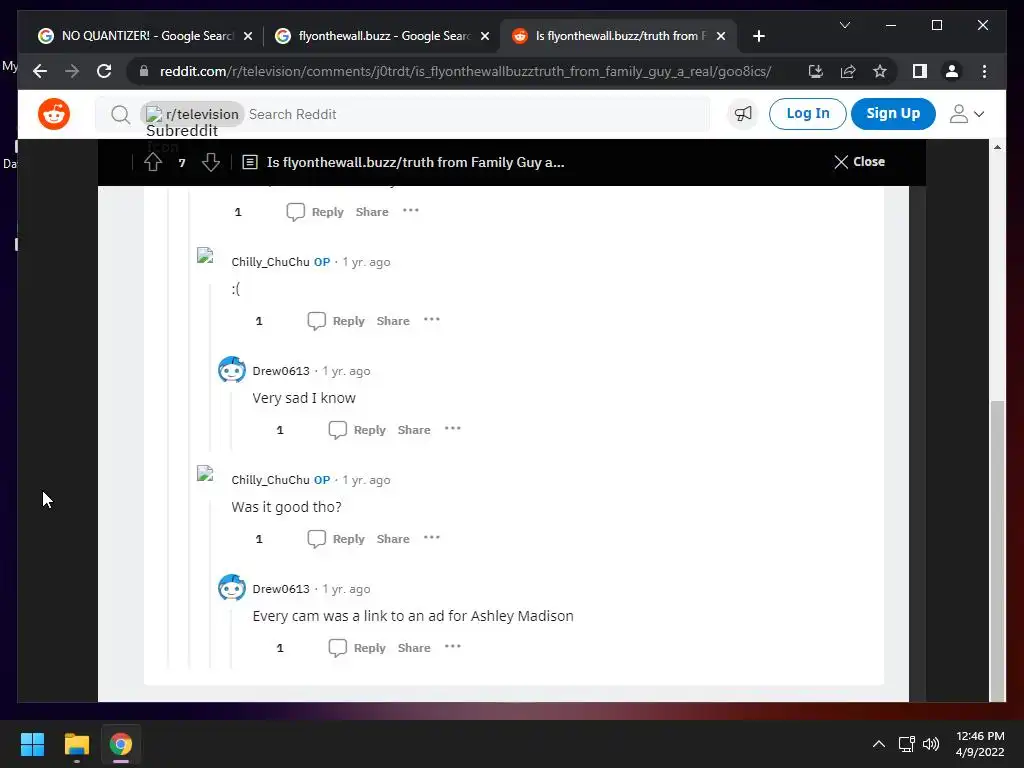Click the post type icon beside the title

click(x=250, y=162)
